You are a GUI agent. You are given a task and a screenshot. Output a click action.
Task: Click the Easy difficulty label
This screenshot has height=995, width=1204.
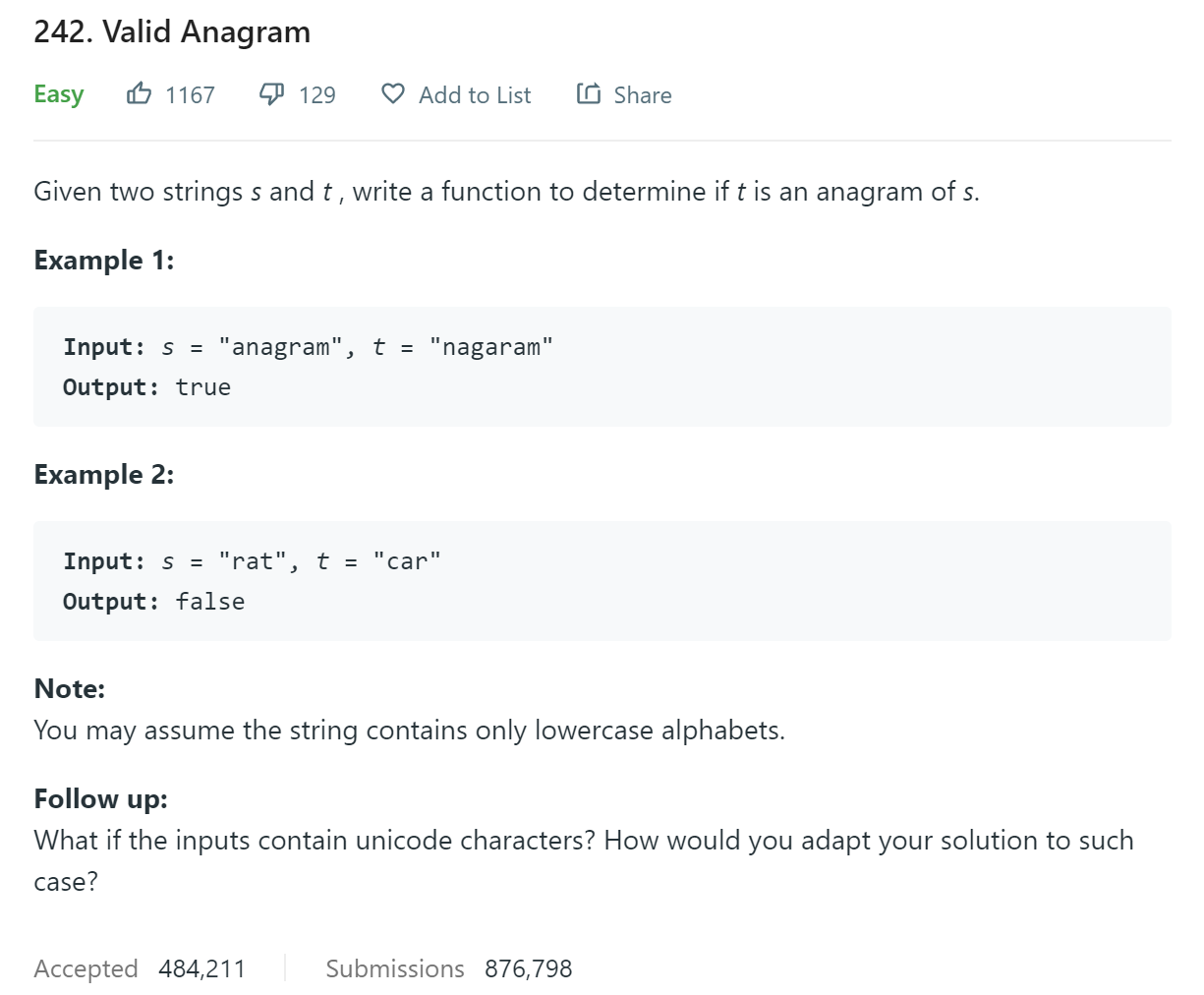pos(58,94)
